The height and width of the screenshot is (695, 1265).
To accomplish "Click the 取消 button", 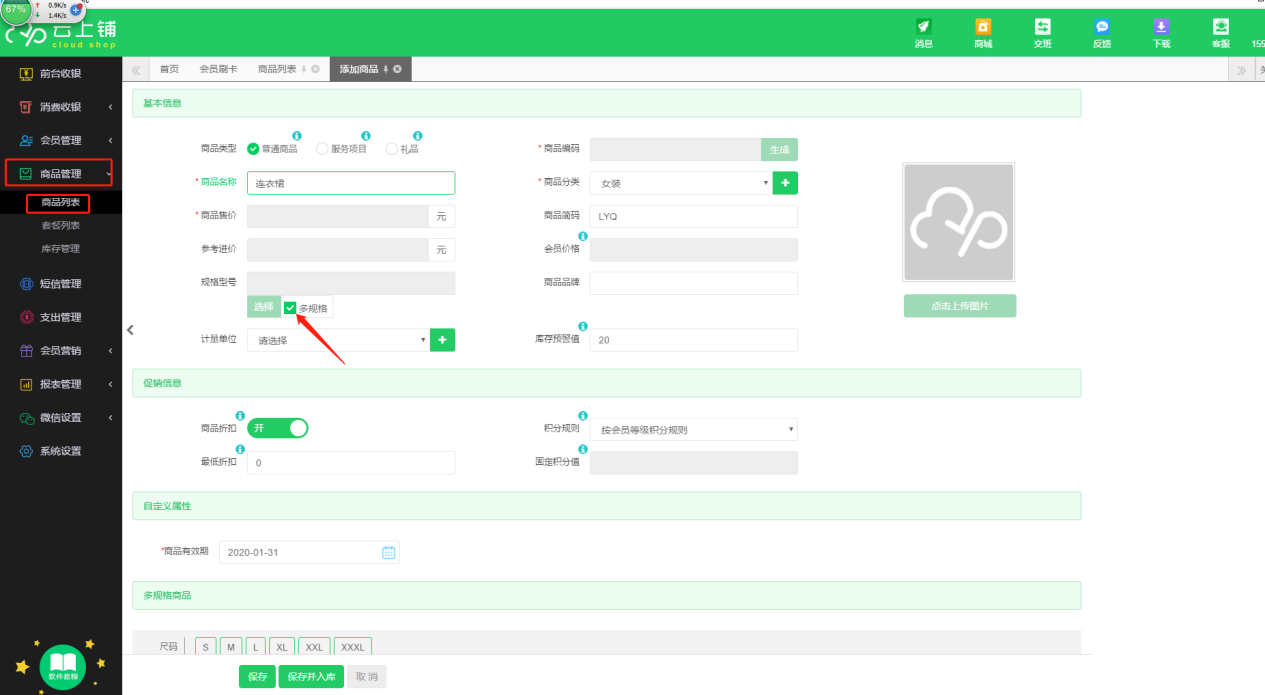I will click(x=366, y=677).
